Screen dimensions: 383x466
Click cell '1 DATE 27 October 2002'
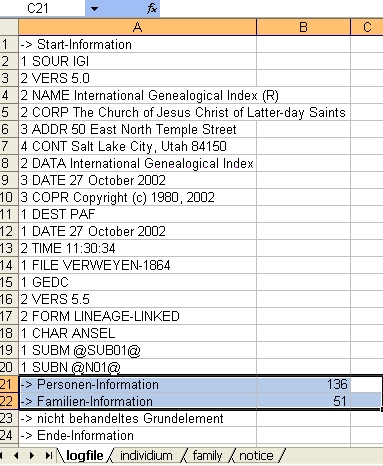pyautogui.click(x=137, y=231)
